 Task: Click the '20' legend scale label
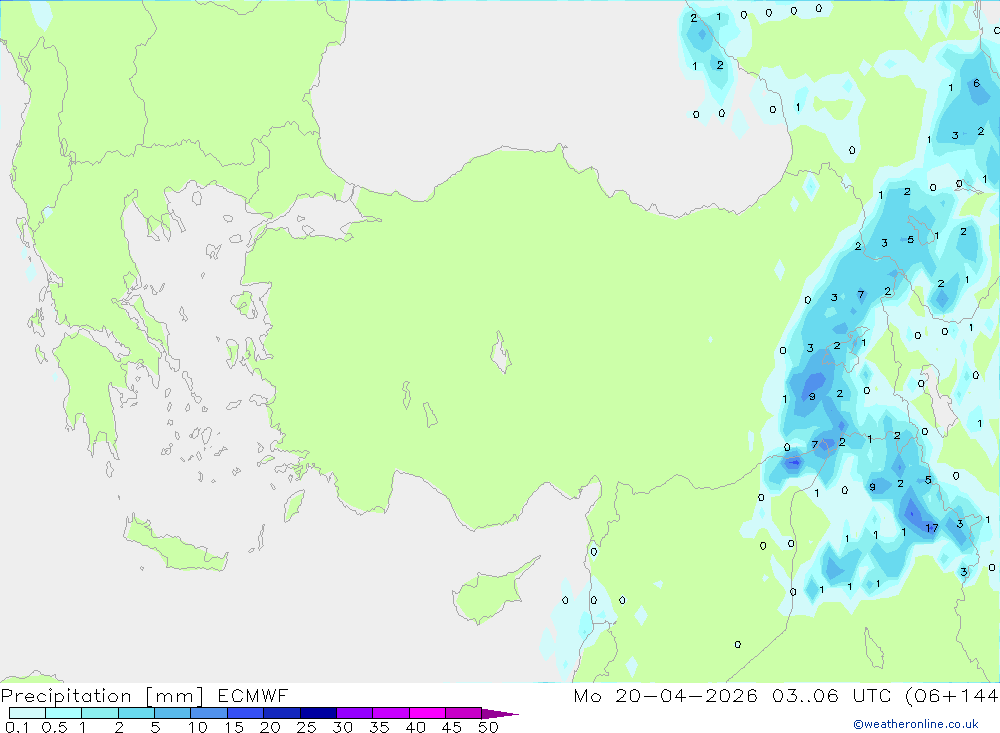pos(270,727)
